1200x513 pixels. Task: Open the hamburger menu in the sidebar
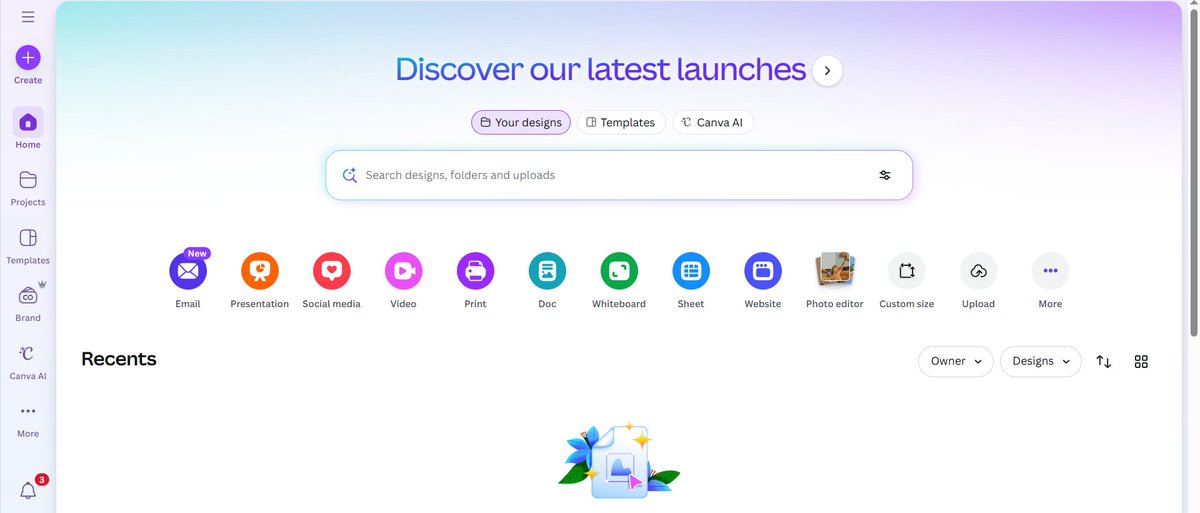28,17
